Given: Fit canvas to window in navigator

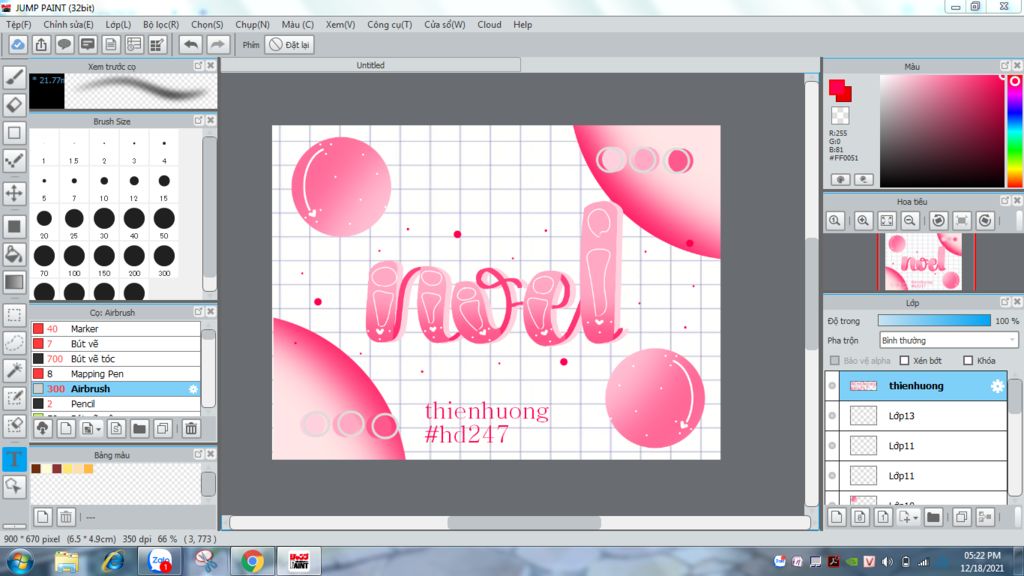Looking at the screenshot, I should pos(886,221).
